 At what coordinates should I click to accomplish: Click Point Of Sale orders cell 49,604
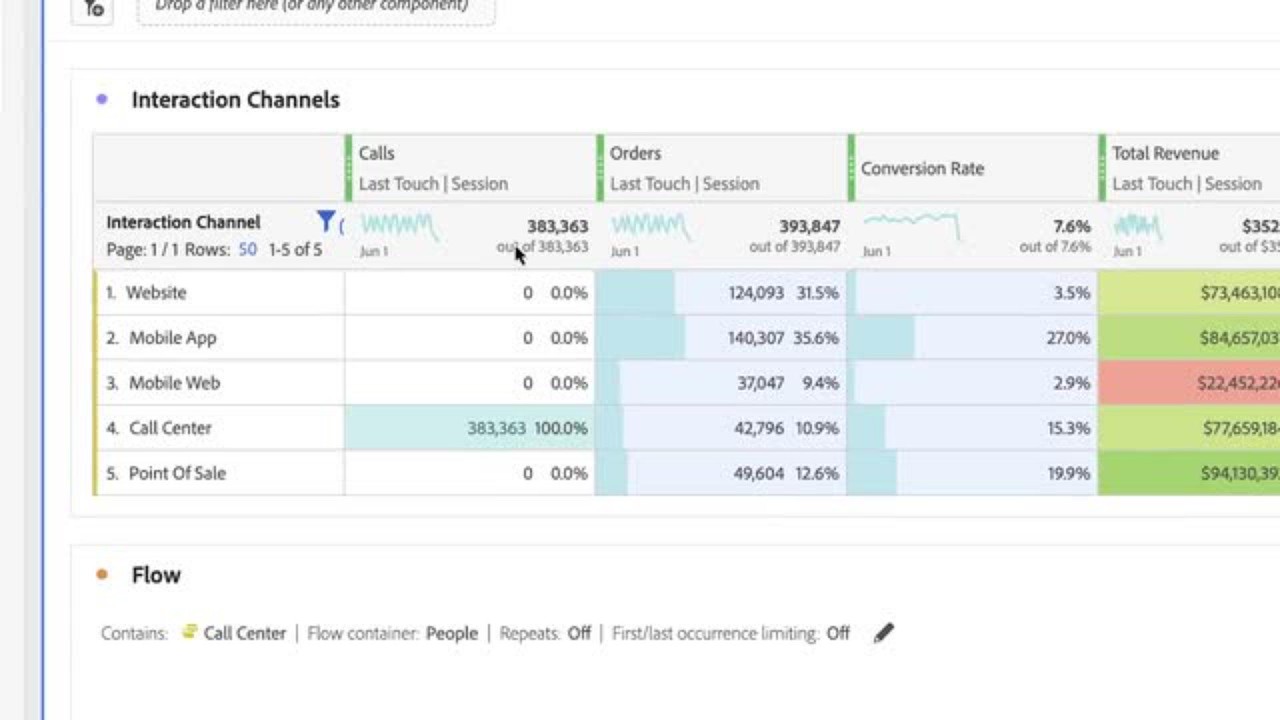721,472
